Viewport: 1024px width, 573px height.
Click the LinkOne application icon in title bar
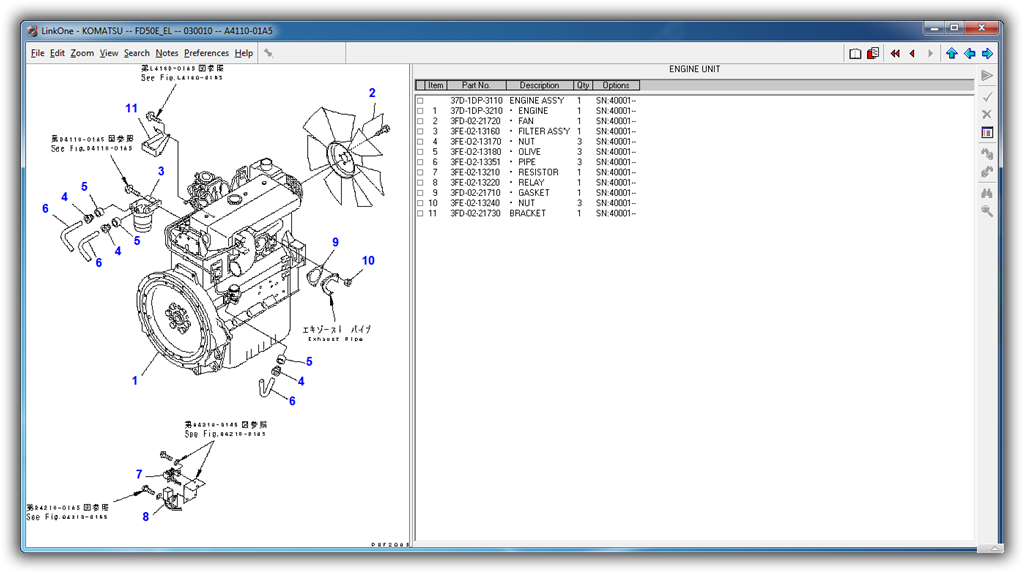(33, 31)
